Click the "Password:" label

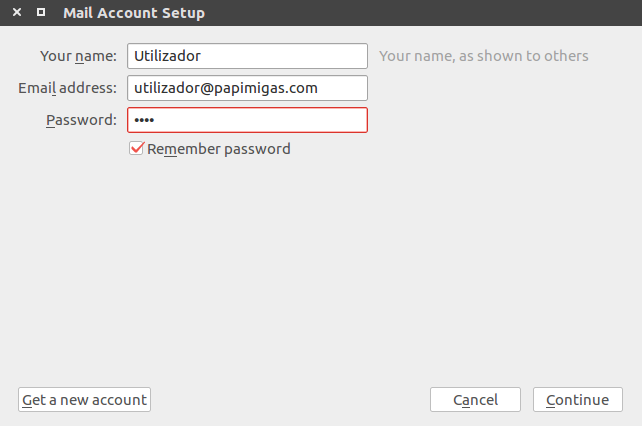[x=81, y=120]
